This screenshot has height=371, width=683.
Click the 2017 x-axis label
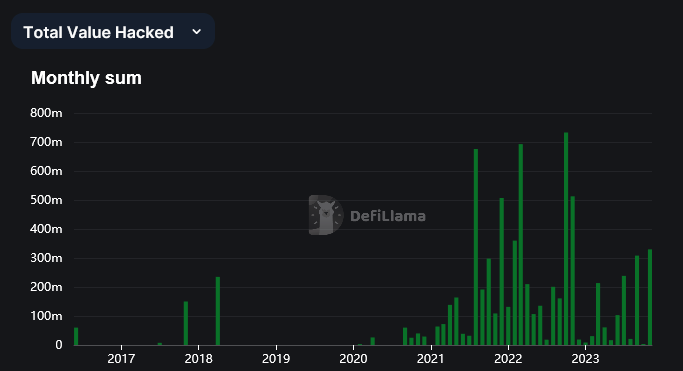tap(121, 358)
